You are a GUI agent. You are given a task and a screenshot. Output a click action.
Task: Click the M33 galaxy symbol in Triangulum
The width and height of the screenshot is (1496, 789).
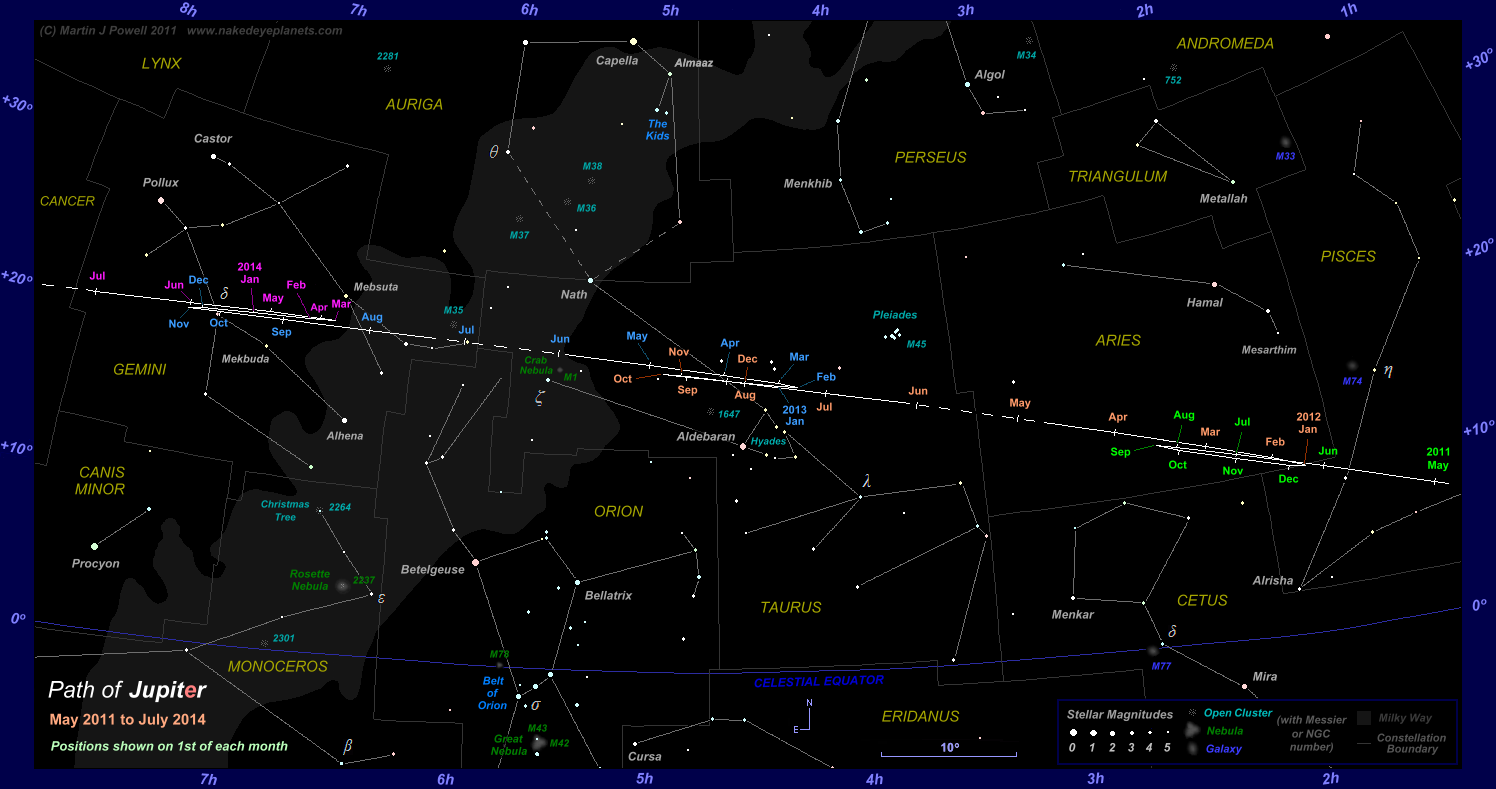click(x=1285, y=143)
